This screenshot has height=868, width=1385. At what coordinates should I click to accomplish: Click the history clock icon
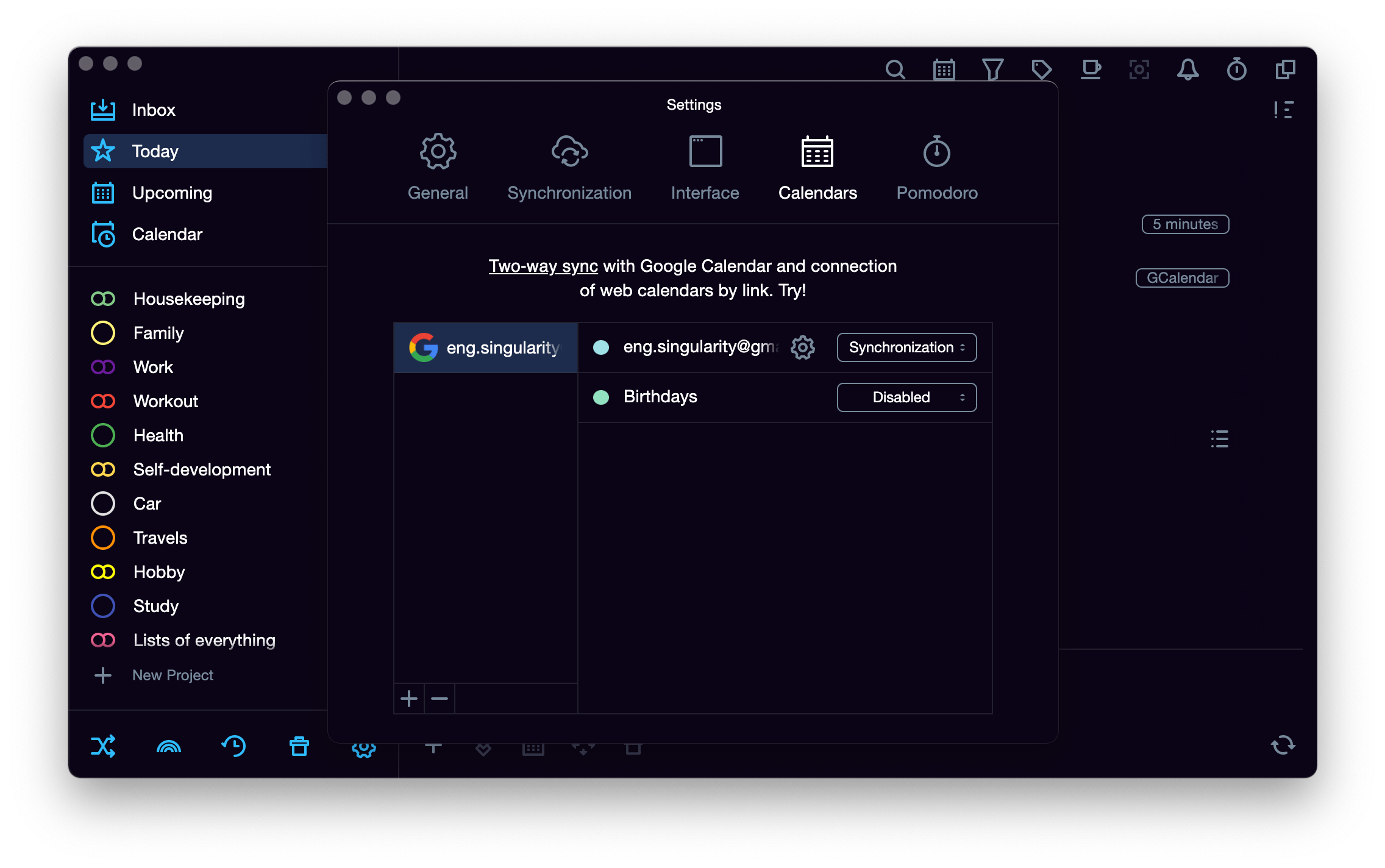click(x=233, y=746)
